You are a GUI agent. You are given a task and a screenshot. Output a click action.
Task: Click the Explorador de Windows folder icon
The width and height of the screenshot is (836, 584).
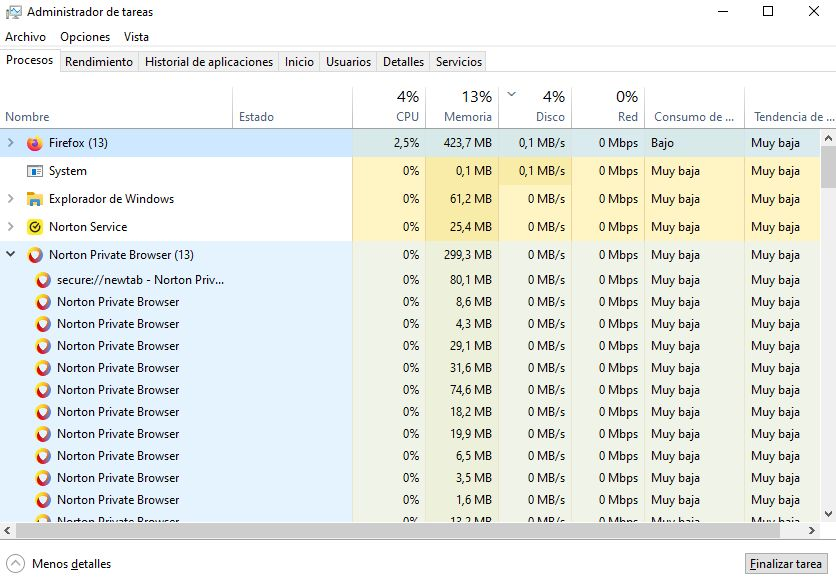(35, 199)
